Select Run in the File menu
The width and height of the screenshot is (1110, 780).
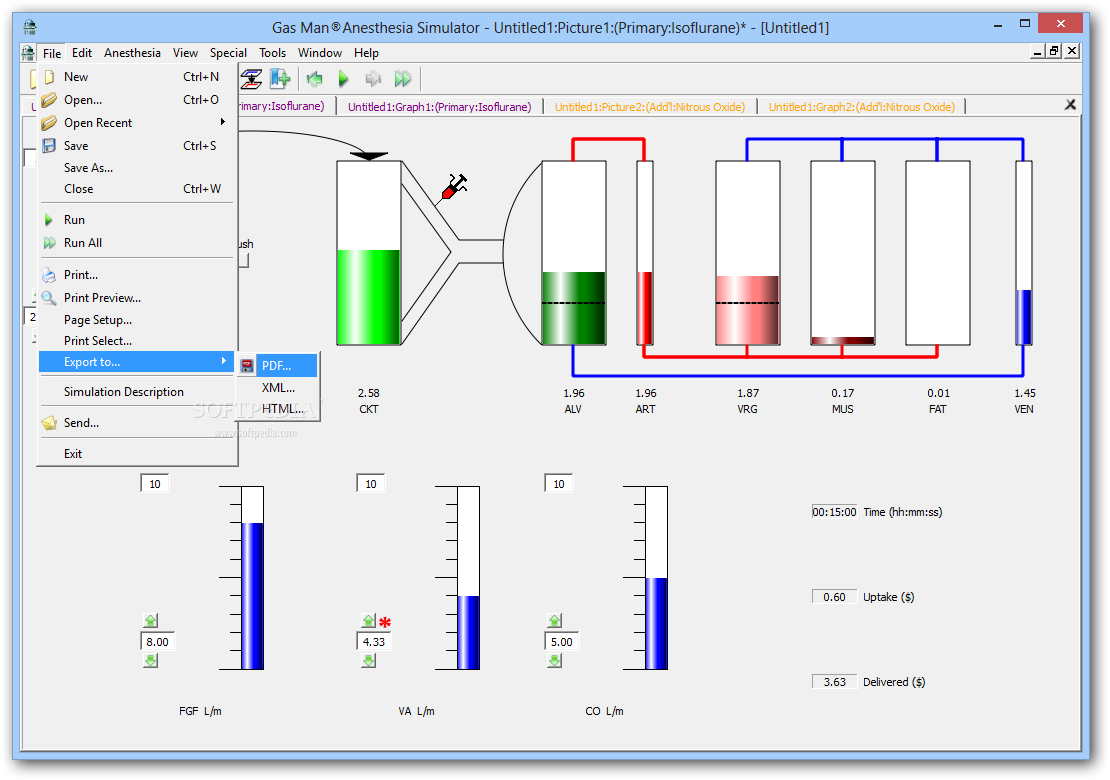click(x=137, y=220)
